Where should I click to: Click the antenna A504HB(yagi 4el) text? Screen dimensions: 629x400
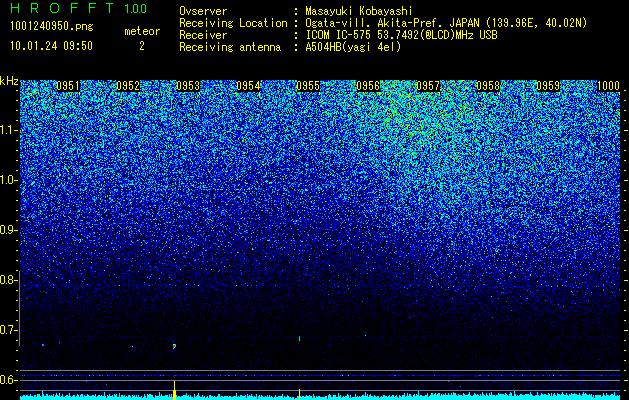click(x=353, y=47)
